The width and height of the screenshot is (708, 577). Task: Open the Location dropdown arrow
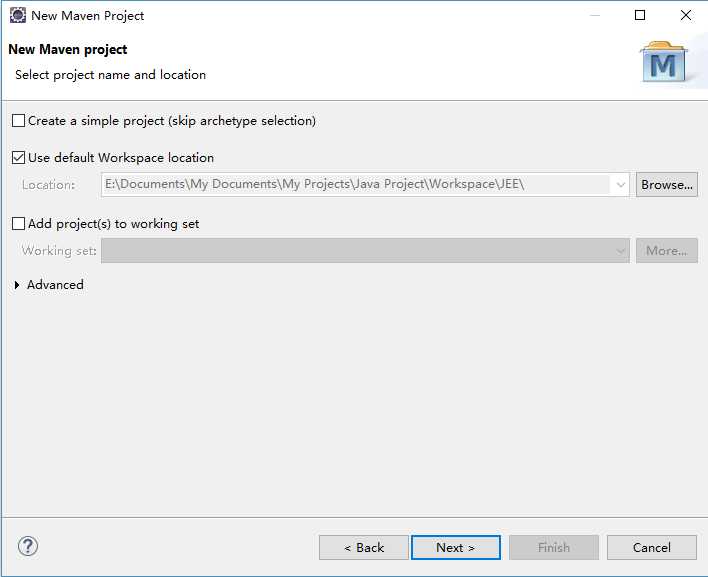621,185
